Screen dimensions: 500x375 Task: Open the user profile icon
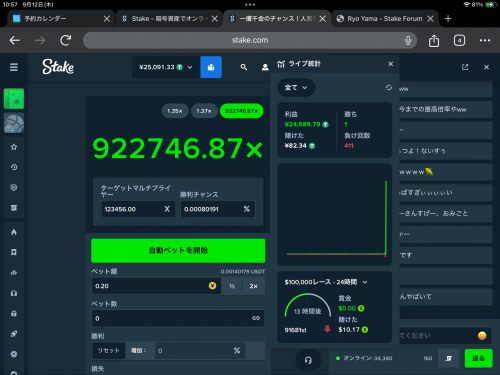265,67
